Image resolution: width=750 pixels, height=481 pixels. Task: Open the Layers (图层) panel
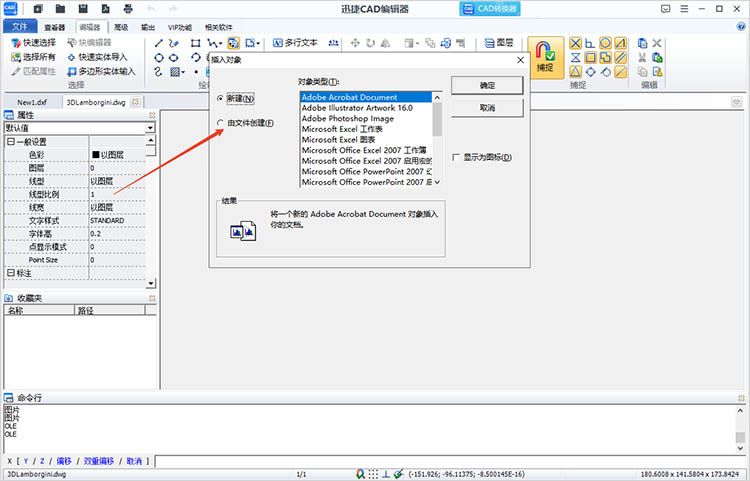click(499, 43)
